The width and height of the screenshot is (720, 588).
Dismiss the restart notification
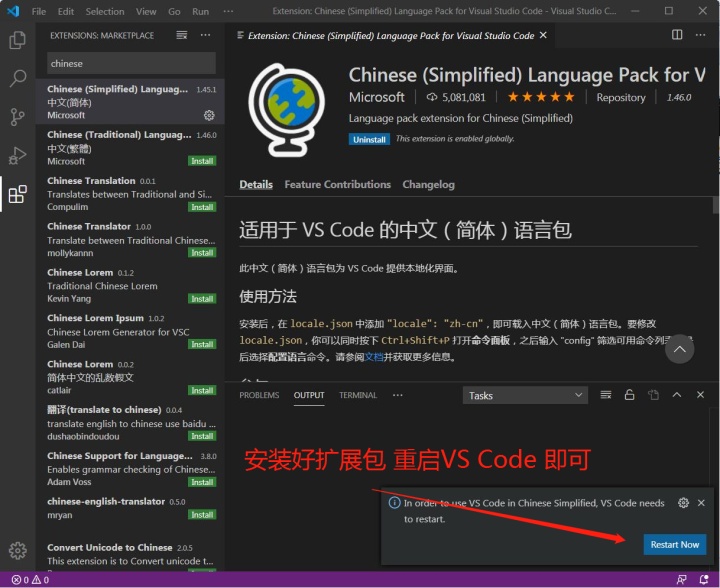tap(701, 503)
